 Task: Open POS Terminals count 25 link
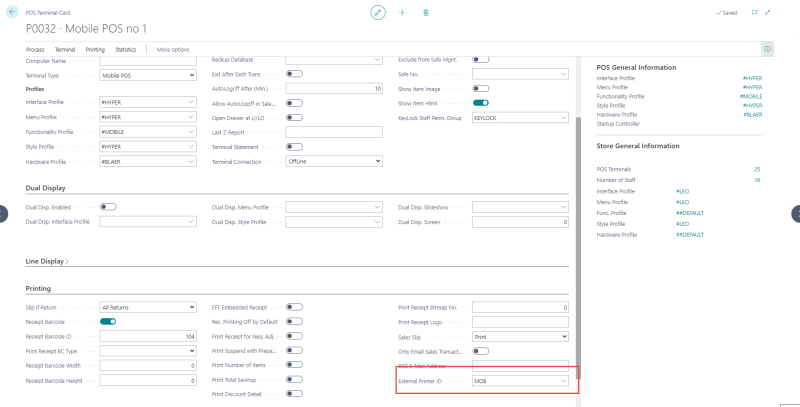point(757,169)
